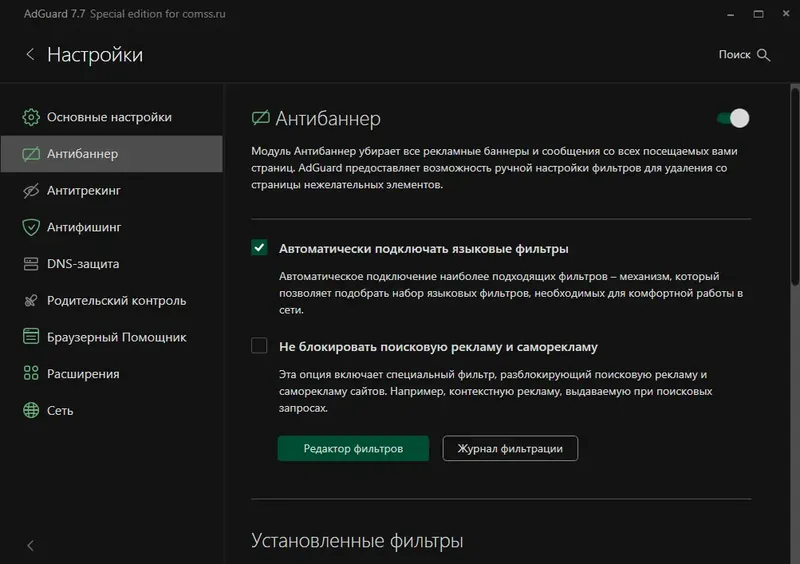
Task: Open Журнал фильтрации
Action: [x=510, y=449]
